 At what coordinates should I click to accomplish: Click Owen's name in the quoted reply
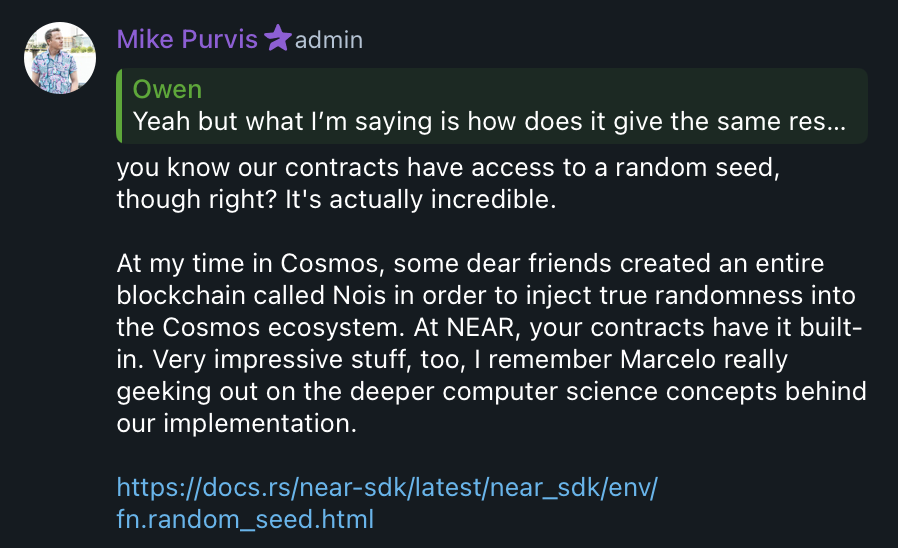167,89
